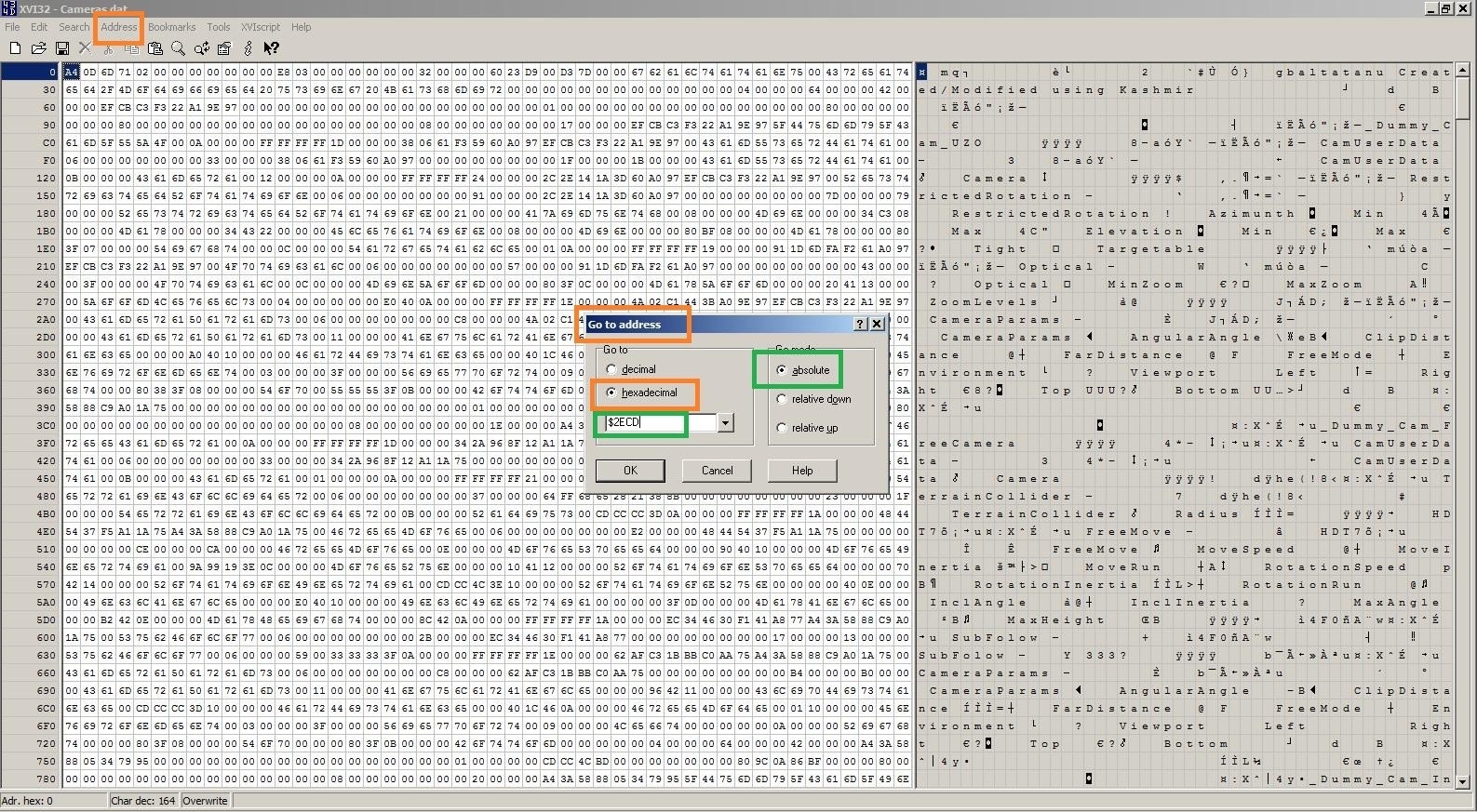Confirm the dialog with OK
This screenshot has width=1477, height=812.
coord(630,471)
